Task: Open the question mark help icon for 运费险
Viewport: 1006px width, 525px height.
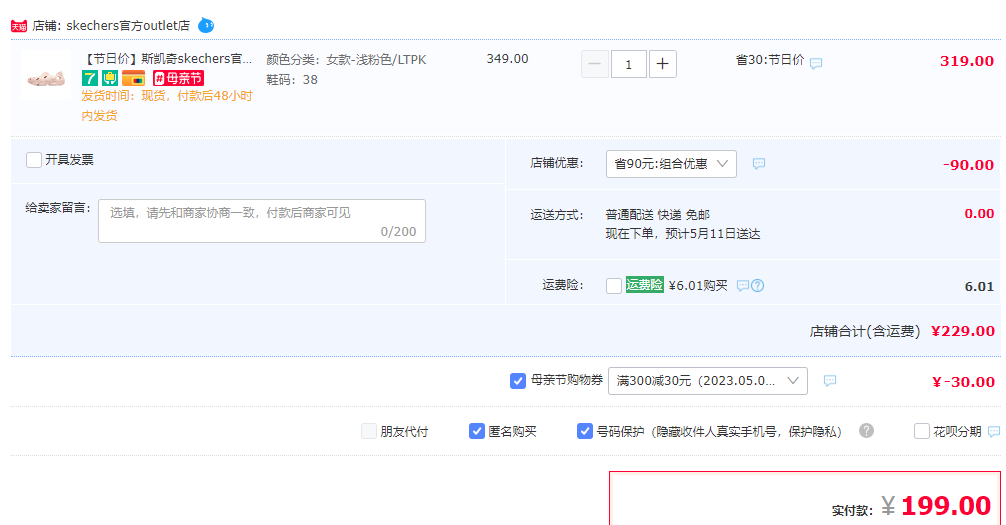Action: pos(758,286)
